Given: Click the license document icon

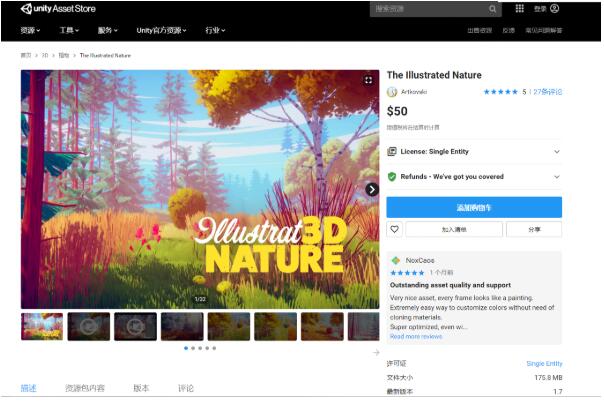Looking at the screenshot, I should tap(392, 151).
